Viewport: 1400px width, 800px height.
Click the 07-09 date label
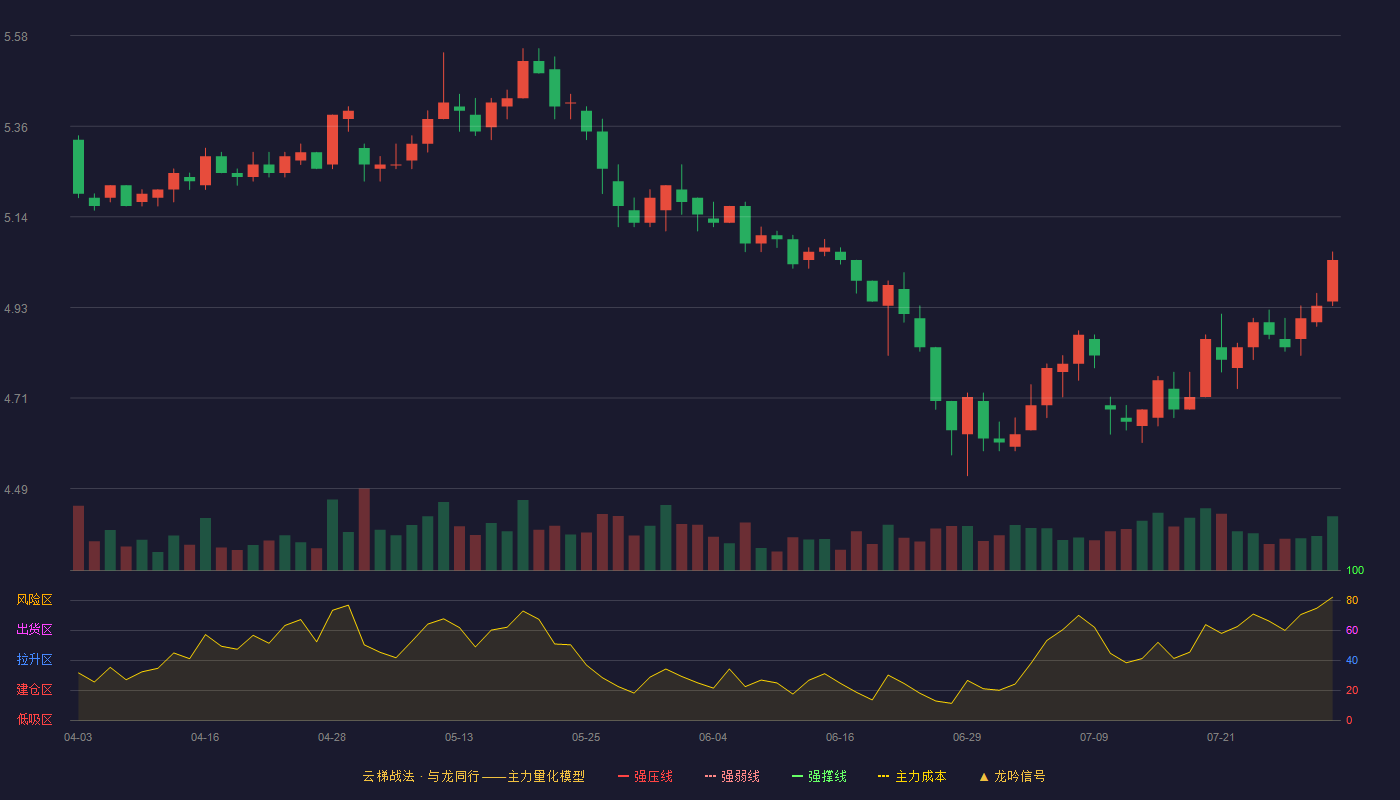[1094, 737]
